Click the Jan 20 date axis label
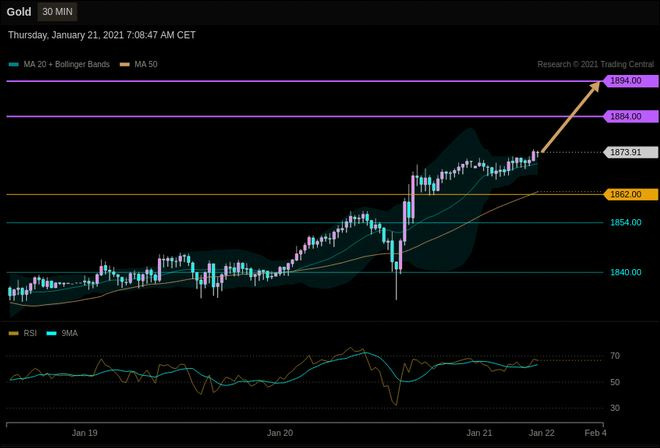The height and width of the screenshot is (448, 660). (280, 433)
